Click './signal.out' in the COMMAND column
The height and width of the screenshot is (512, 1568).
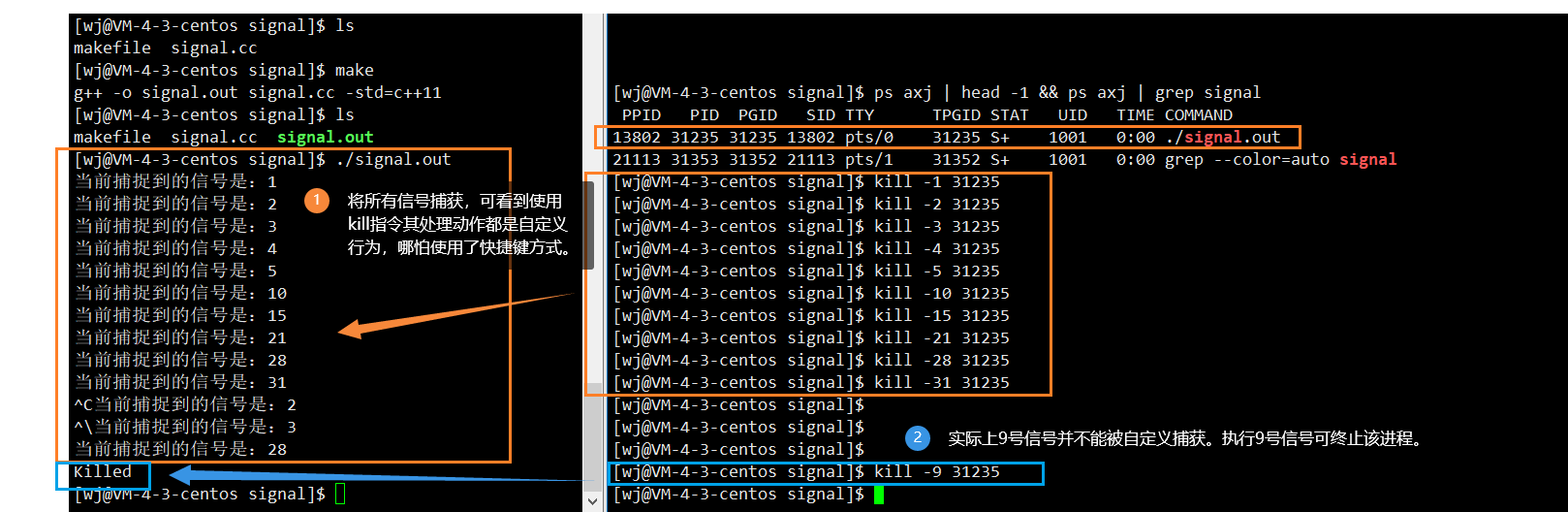click(x=1223, y=137)
